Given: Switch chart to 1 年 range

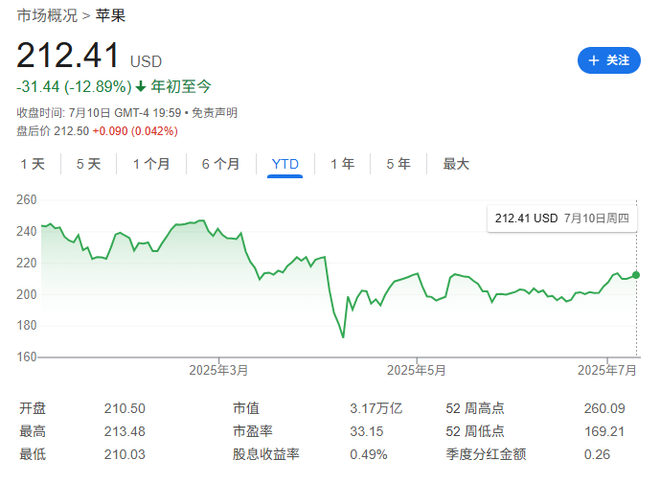Looking at the screenshot, I should (x=342, y=164).
